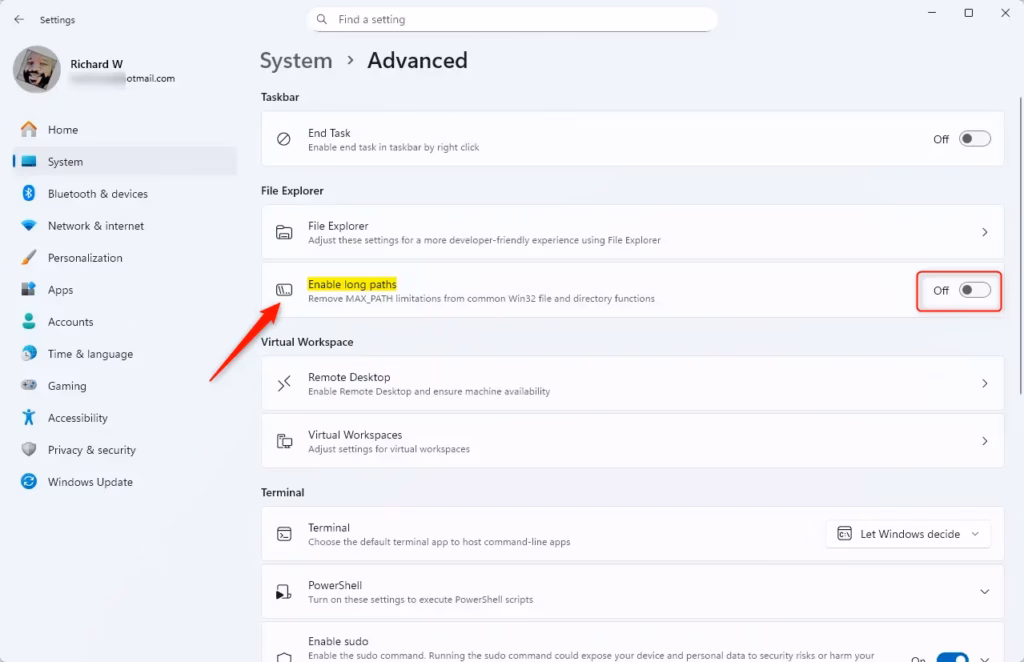Click the Bluetooth icon in sidebar

29,193
